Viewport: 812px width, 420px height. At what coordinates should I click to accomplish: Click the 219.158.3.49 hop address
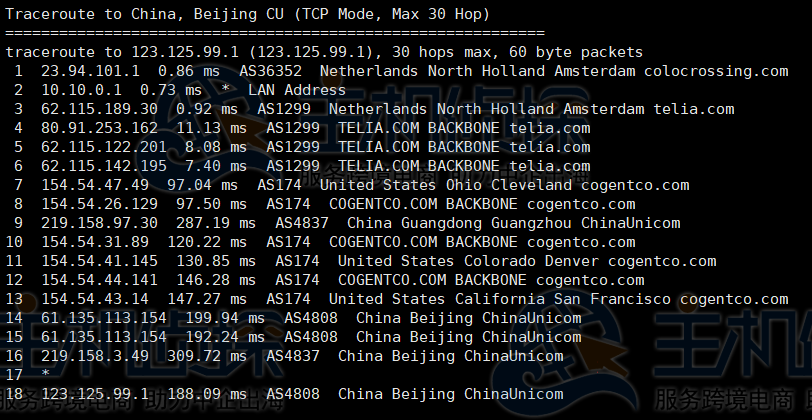pyautogui.click(x=95, y=356)
